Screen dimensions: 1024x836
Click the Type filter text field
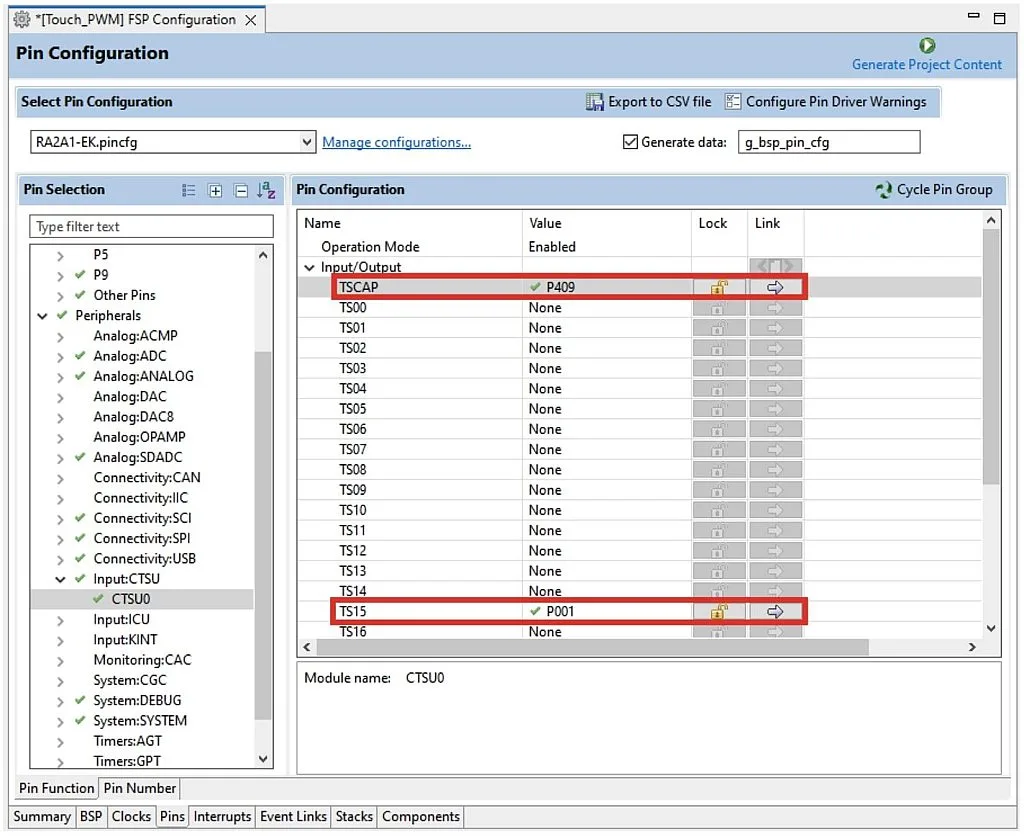150,226
